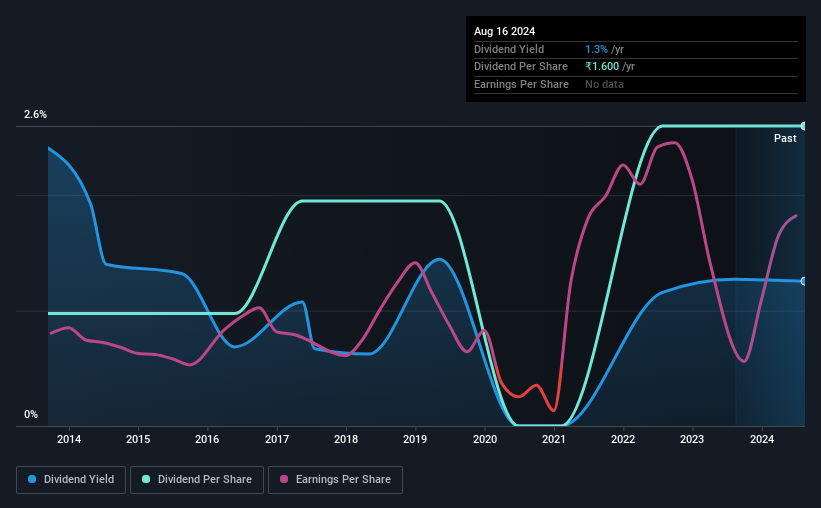Image resolution: width=821 pixels, height=508 pixels.
Task: Click the Aug 16 2024 tooltip date
Action: coord(504,31)
